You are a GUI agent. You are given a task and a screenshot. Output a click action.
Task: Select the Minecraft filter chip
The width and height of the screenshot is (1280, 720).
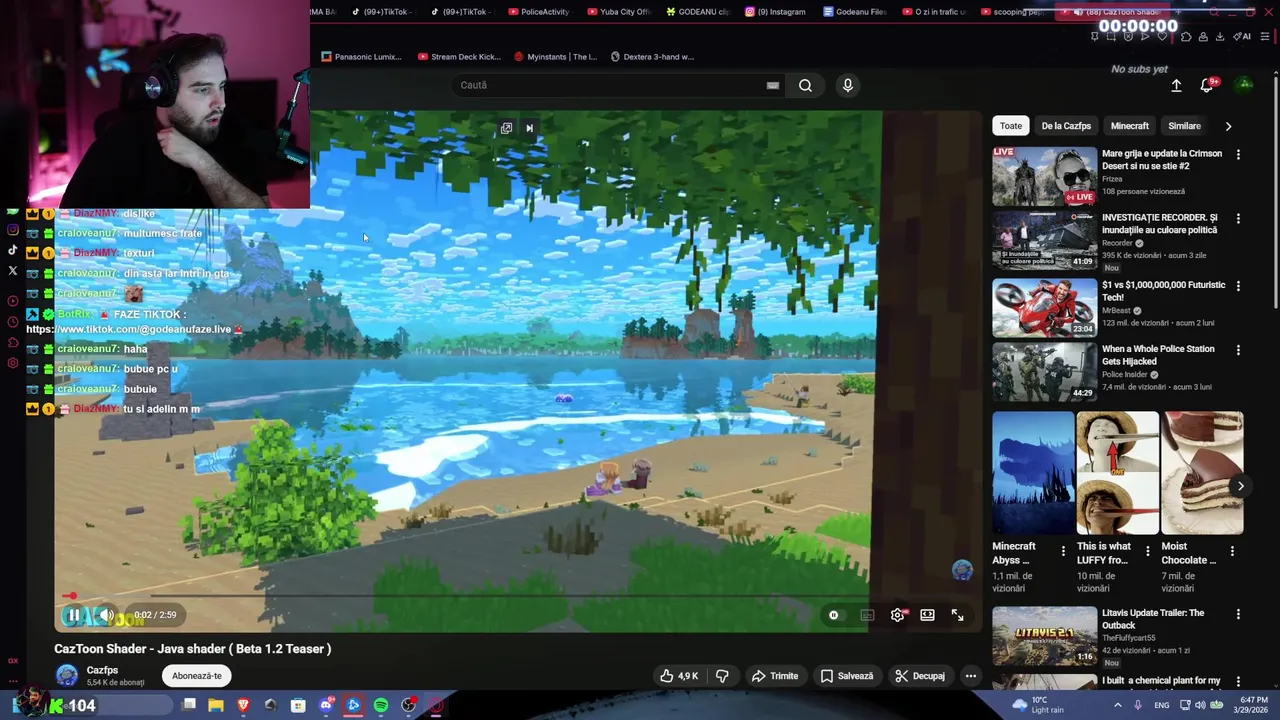pos(1129,126)
